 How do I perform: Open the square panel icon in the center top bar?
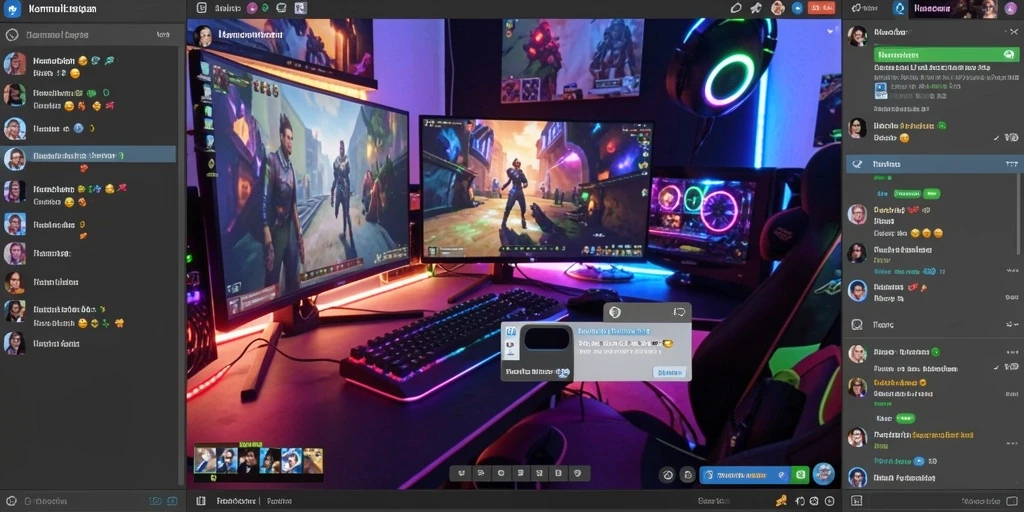click(x=202, y=8)
